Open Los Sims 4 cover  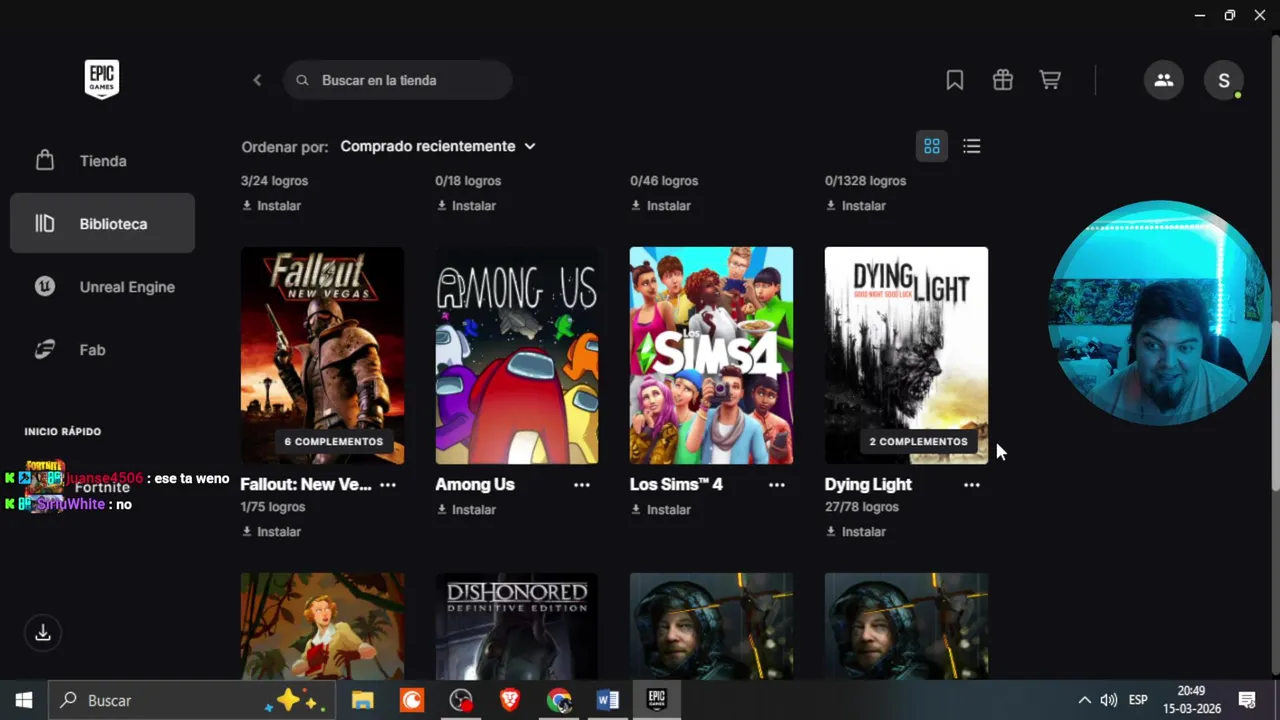711,355
